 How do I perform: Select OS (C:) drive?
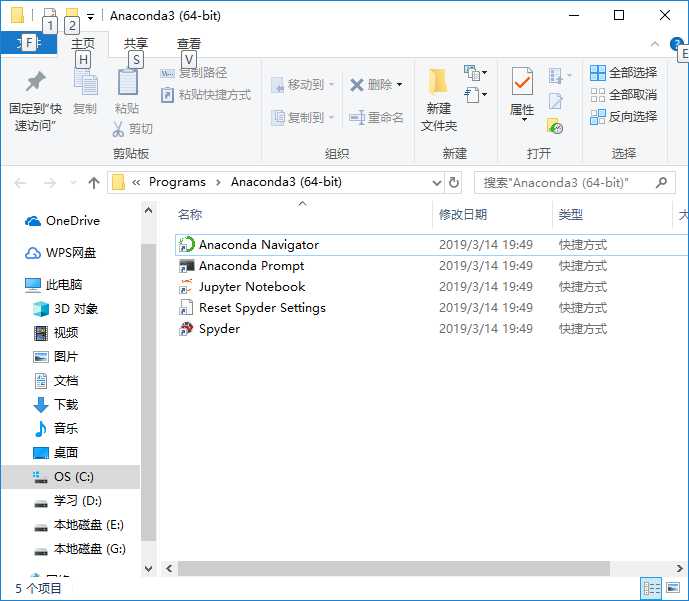[x=71, y=477]
